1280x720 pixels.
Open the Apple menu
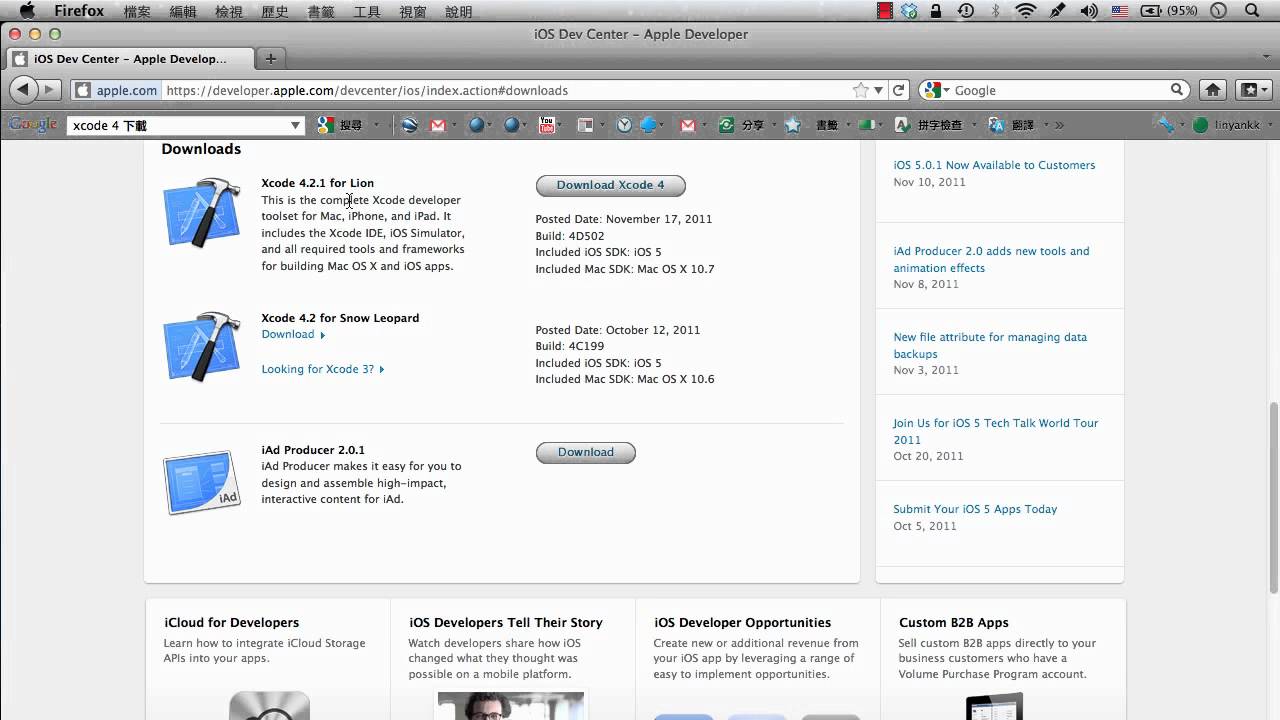[27, 11]
